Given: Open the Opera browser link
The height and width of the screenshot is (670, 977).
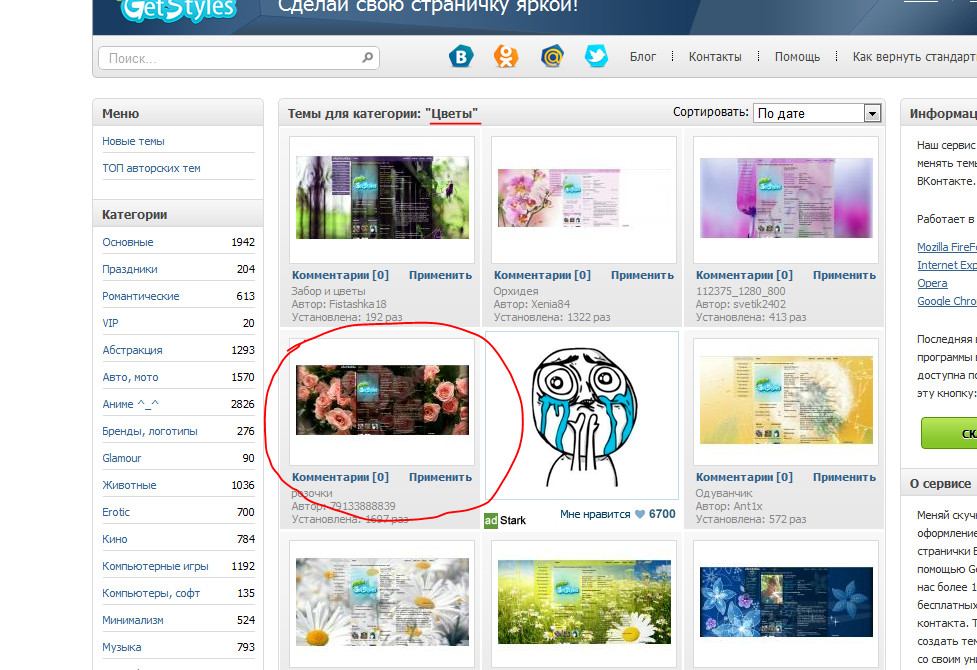Looking at the screenshot, I should pyautogui.click(x=932, y=284).
